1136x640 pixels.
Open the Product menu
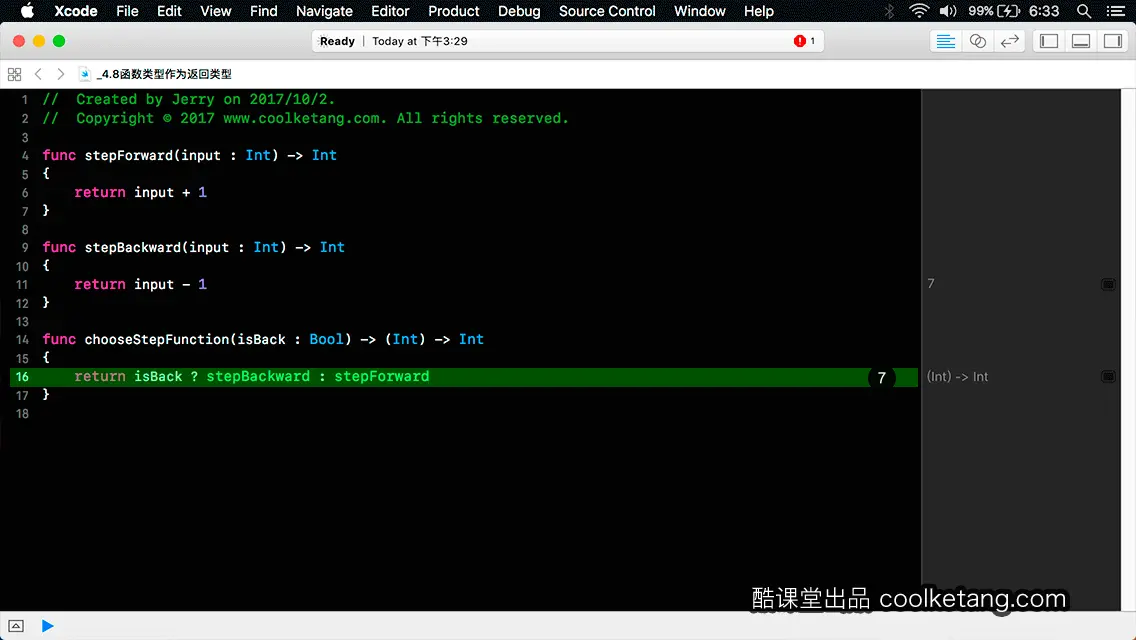tap(454, 11)
